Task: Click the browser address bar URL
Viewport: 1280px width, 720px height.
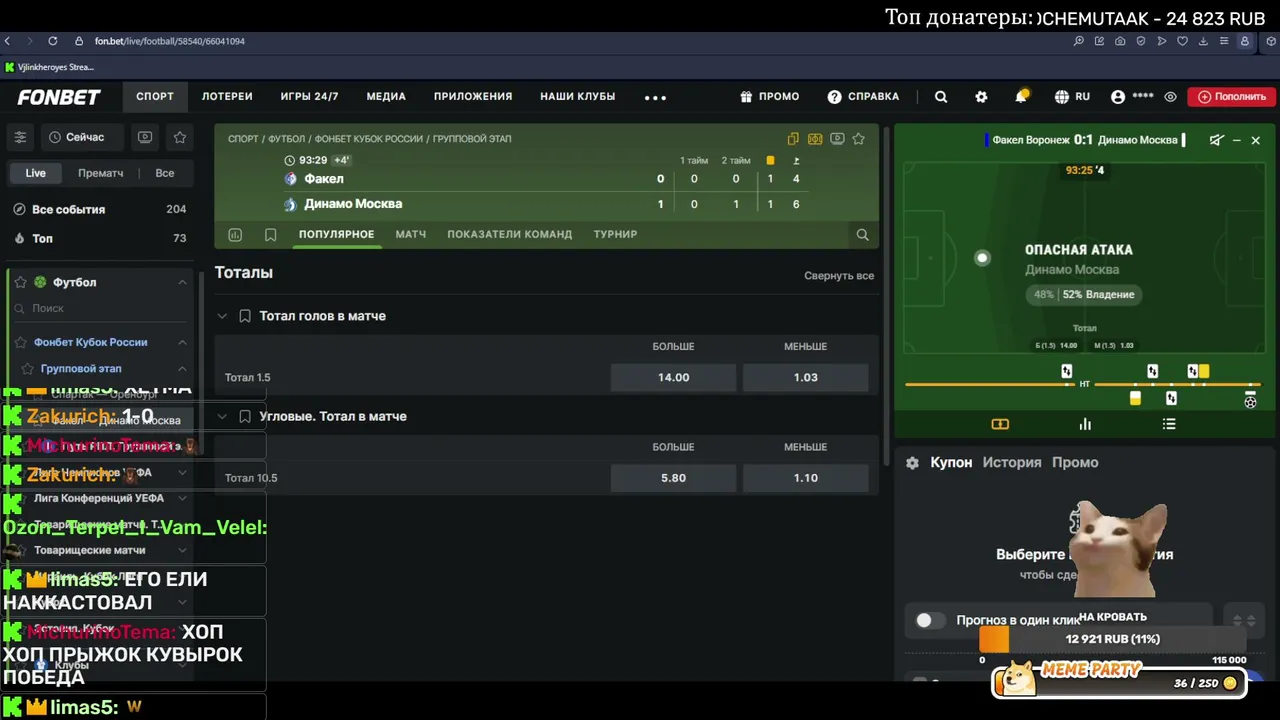Action: (170, 41)
